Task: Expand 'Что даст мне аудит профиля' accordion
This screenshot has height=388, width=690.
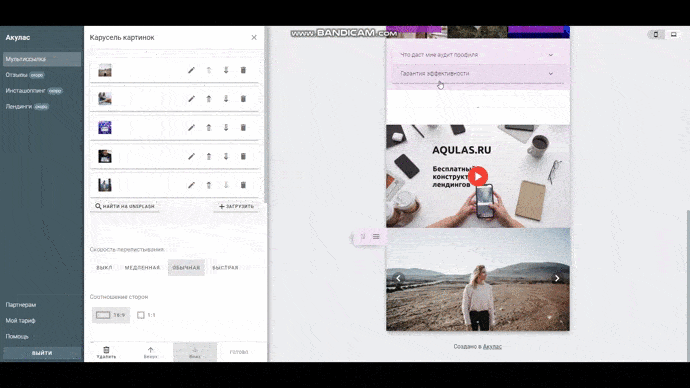Action: (477, 55)
